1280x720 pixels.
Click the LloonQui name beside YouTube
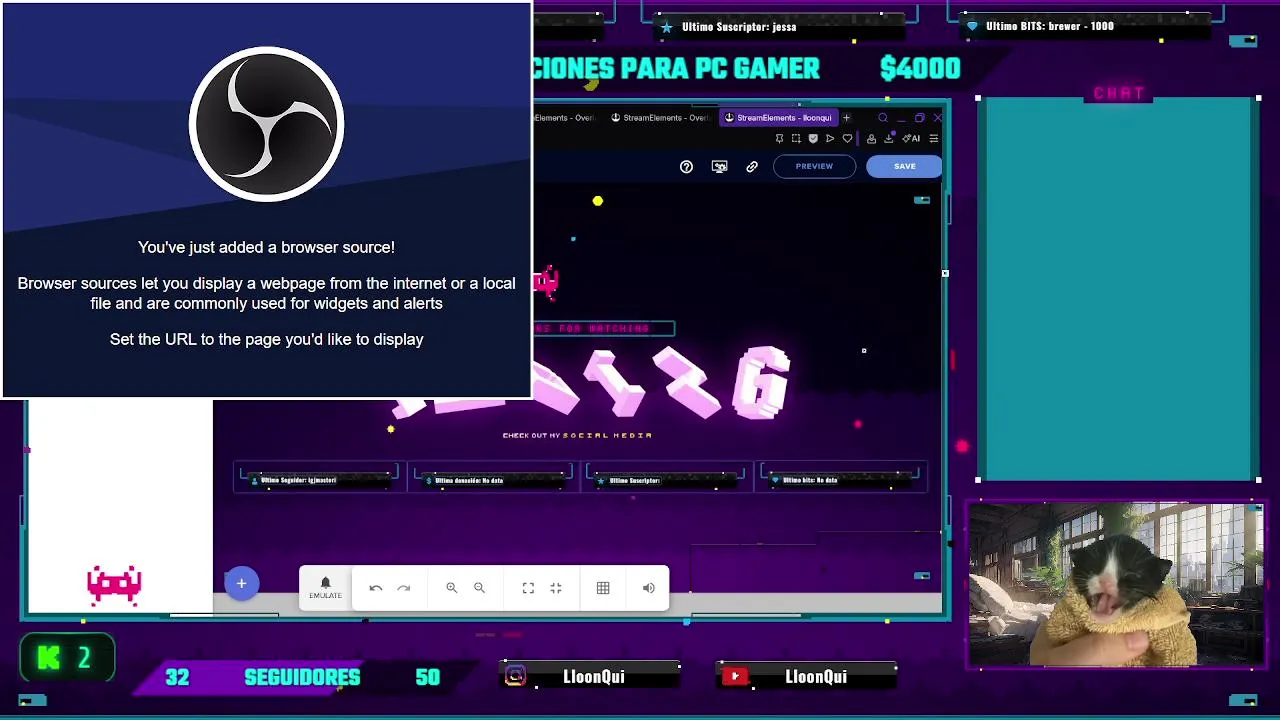point(816,677)
